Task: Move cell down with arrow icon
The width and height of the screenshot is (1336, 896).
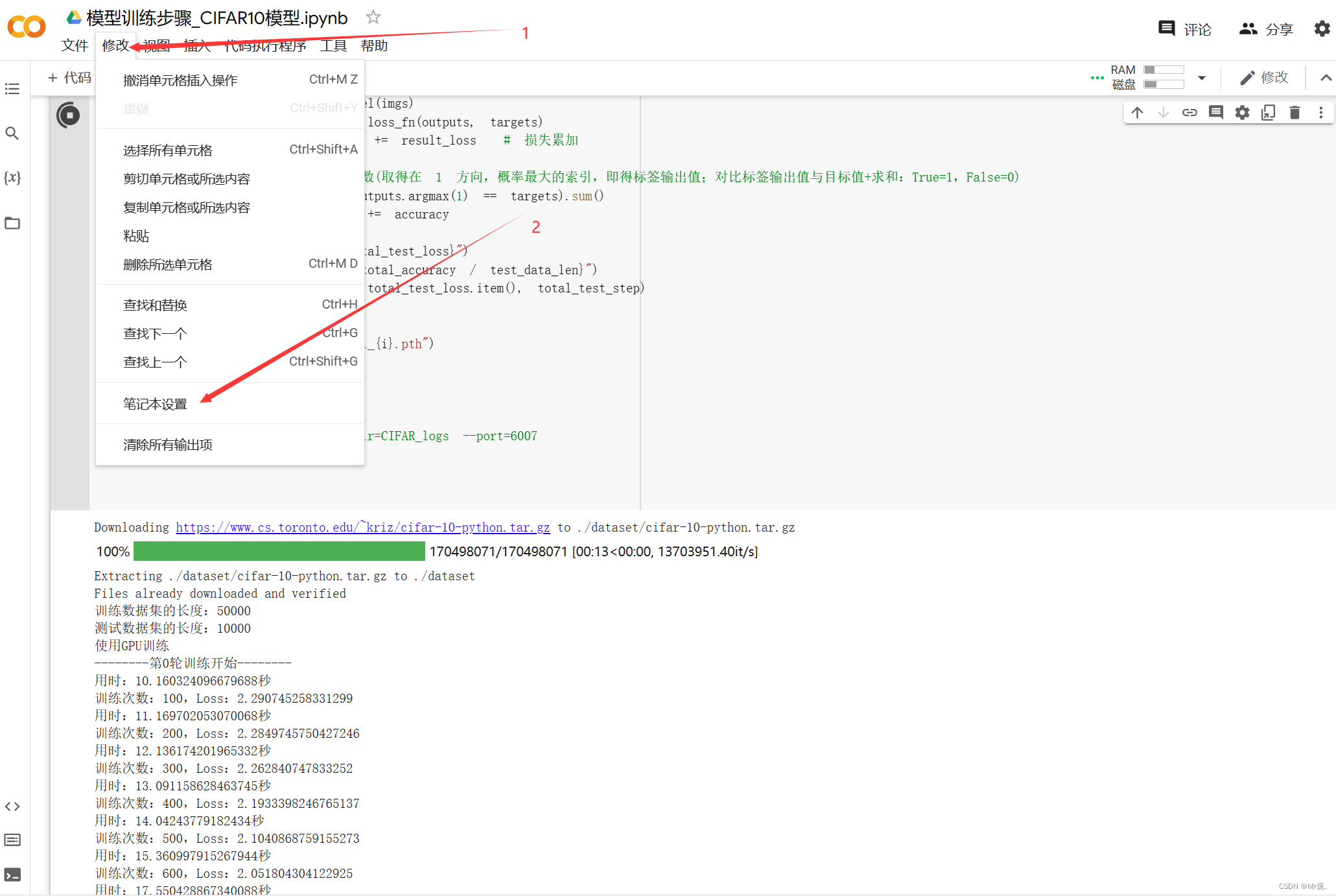Action: [1164, 113]
